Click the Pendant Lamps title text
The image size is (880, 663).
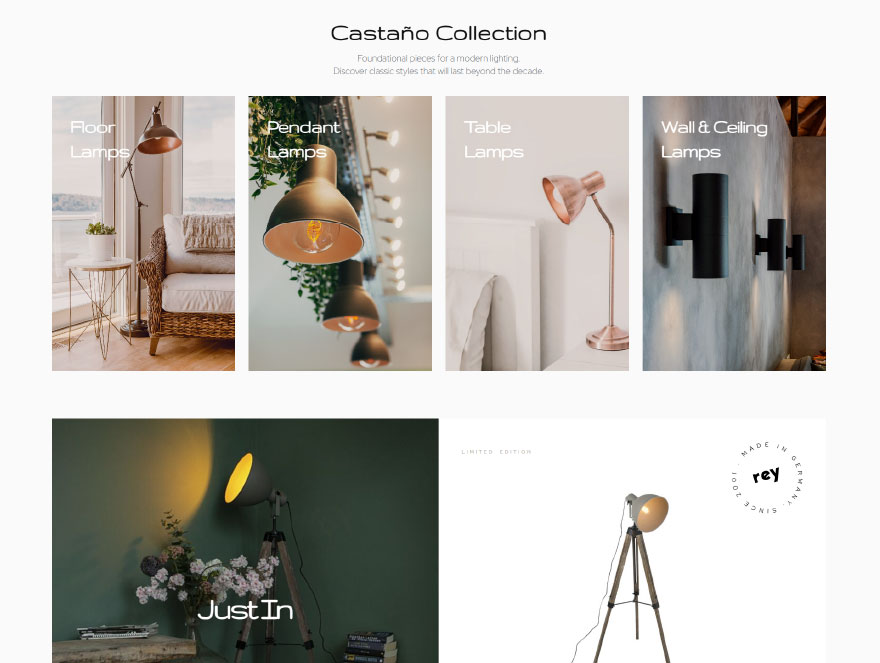pos(304,140)
